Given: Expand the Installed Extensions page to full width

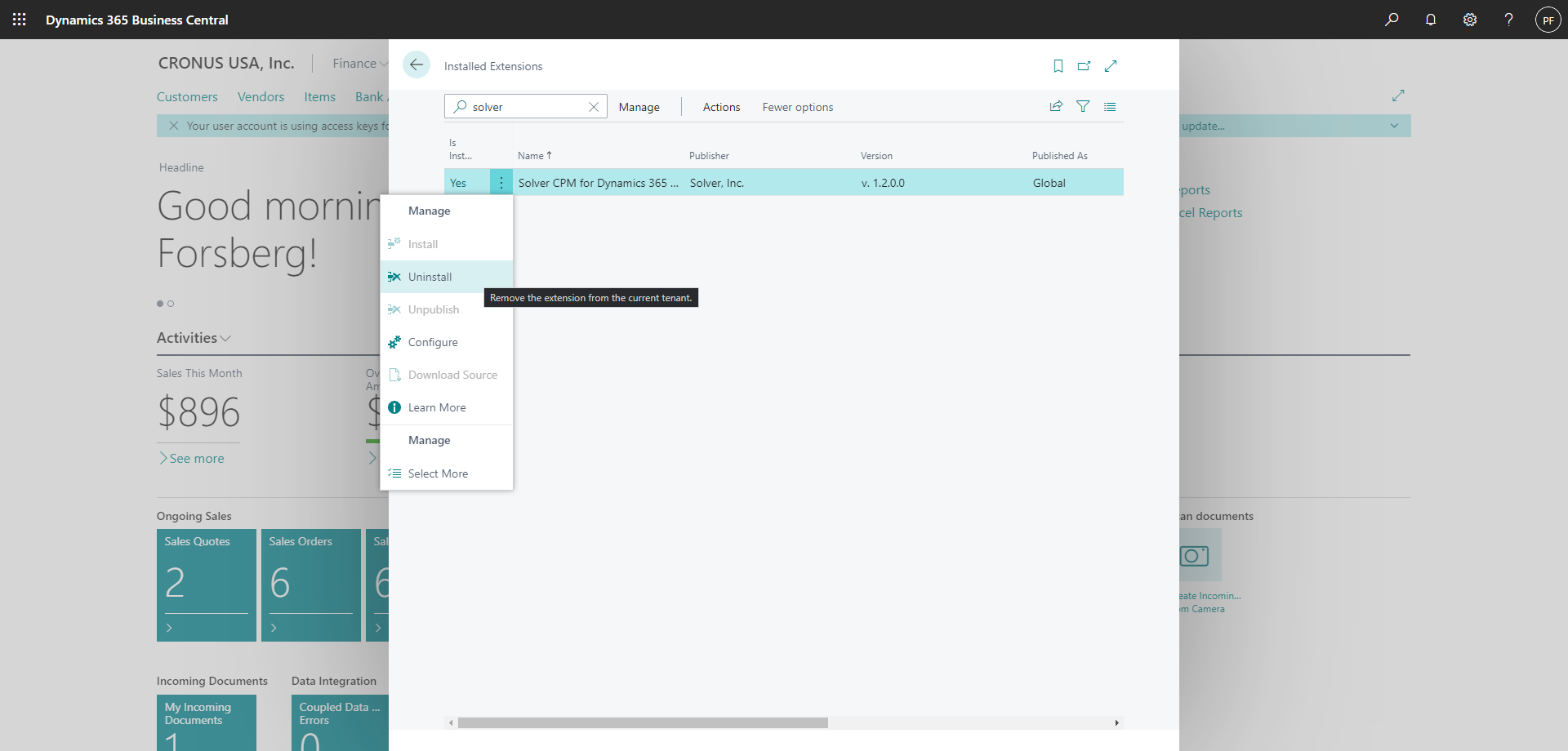Looking at the screenshot, I should (1111, 66).
